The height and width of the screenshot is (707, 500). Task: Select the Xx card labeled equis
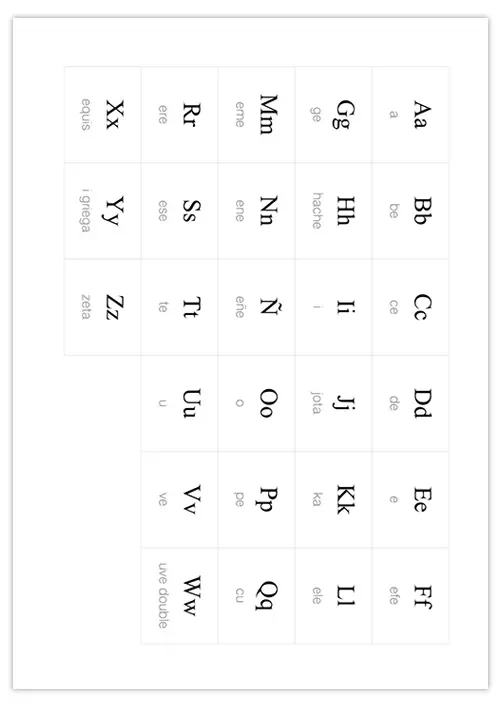click(103, 115)
